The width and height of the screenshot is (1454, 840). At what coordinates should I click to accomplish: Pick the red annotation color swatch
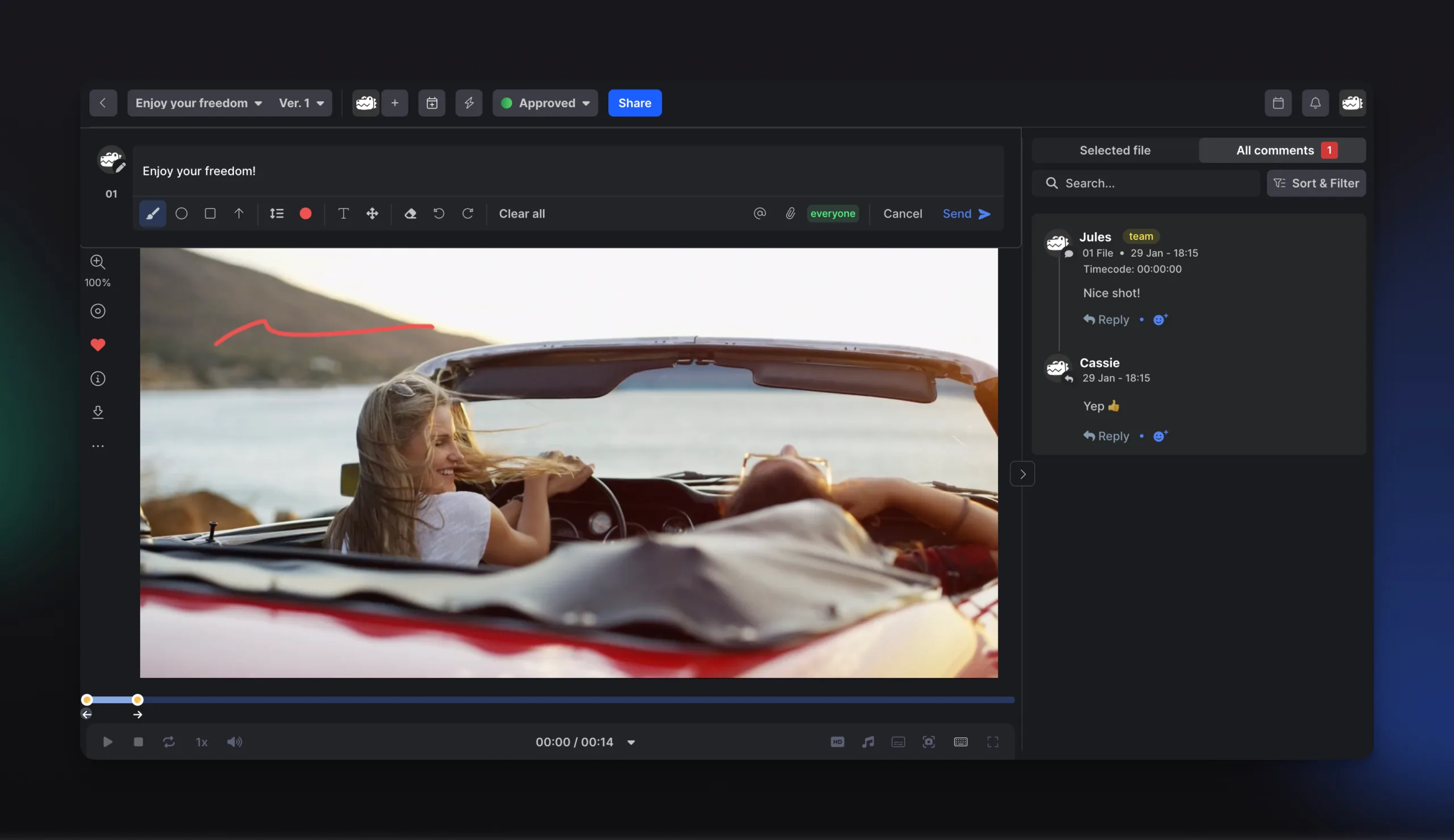tap(306, 214)
